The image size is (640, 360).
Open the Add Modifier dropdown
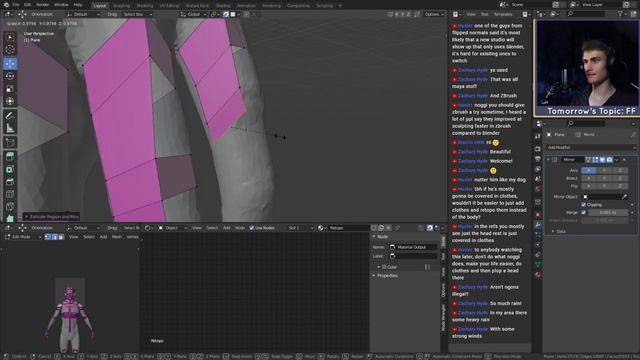pos(591,147)
